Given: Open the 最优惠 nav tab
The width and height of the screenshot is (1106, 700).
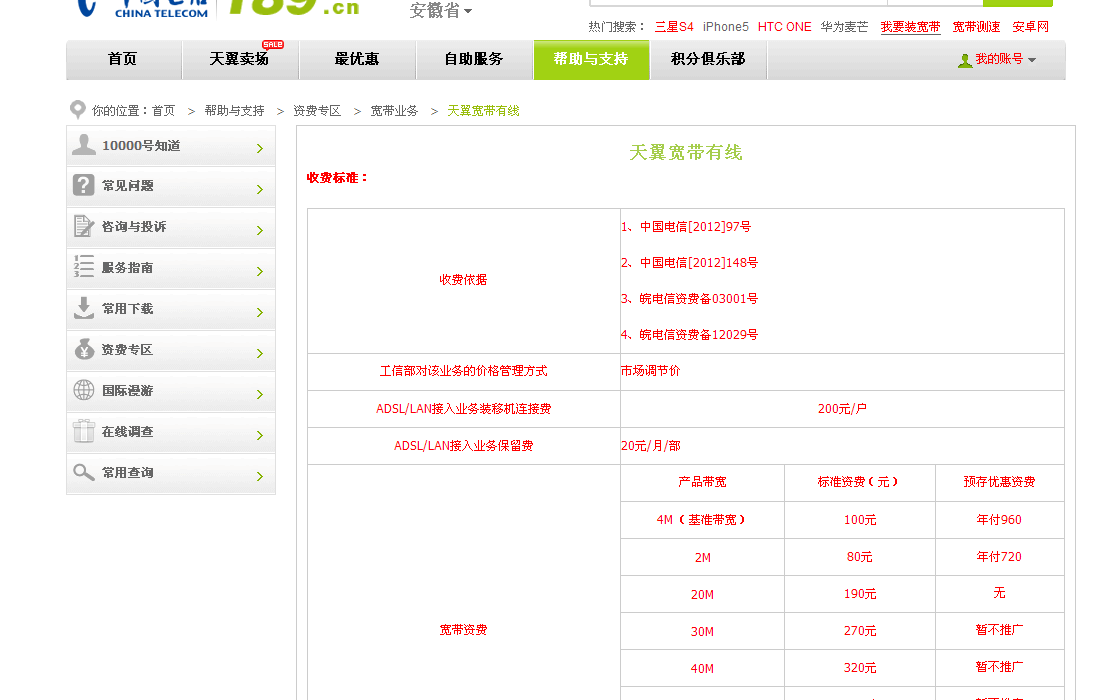Looking at the screenshot, I should 358,59.
